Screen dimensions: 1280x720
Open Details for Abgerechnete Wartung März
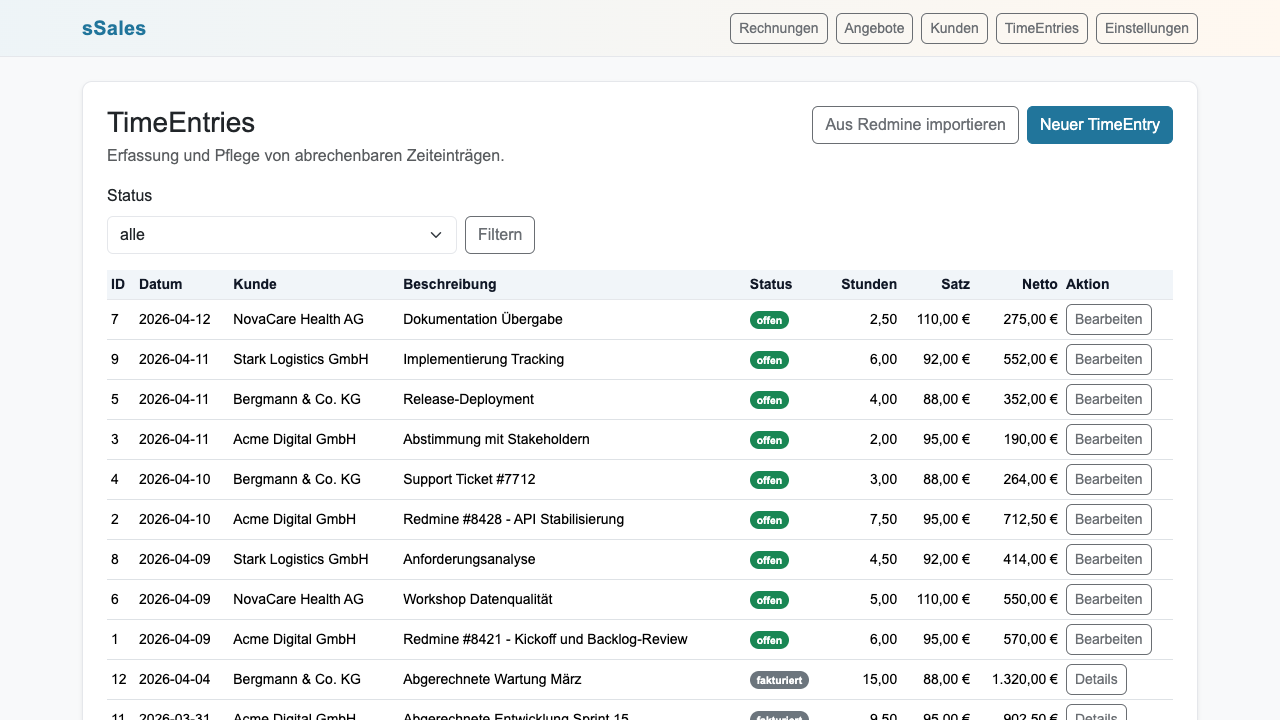coord(1095,679)
